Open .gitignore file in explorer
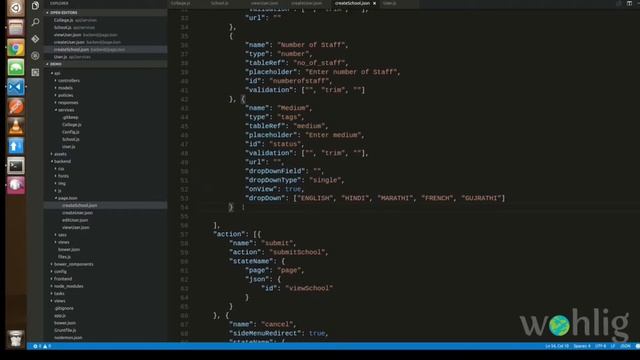Image resolution: width=640 pixels, height=360 pixels. pos(64,309)
